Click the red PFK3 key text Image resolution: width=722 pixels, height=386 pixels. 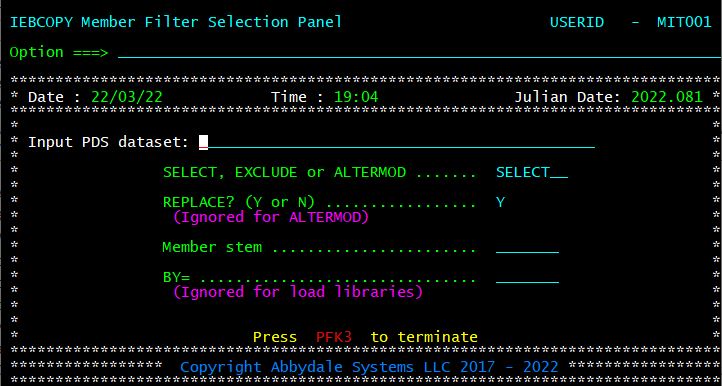[334, 337]
